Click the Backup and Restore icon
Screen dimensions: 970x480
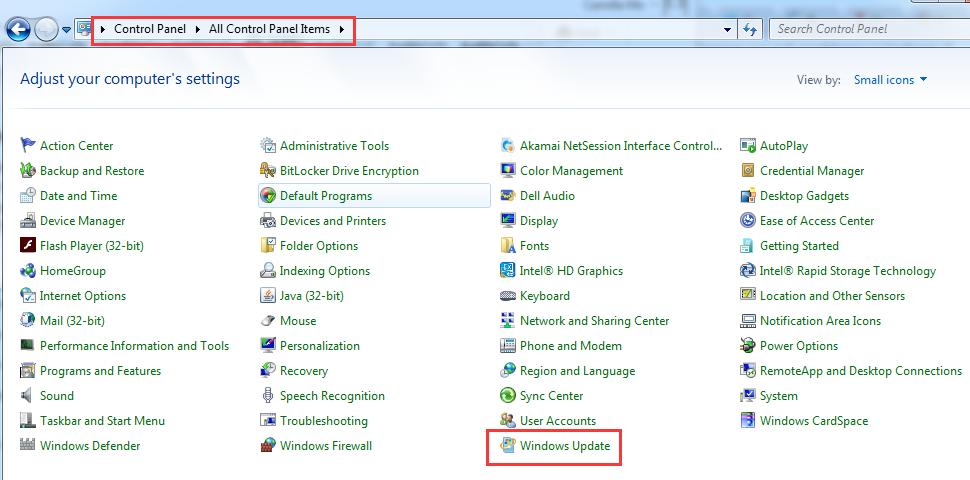[28, 171]
